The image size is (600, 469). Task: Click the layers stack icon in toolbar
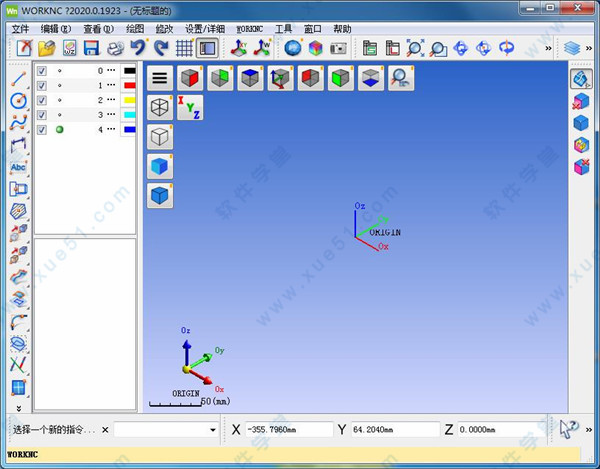click(x=572, y=48)
